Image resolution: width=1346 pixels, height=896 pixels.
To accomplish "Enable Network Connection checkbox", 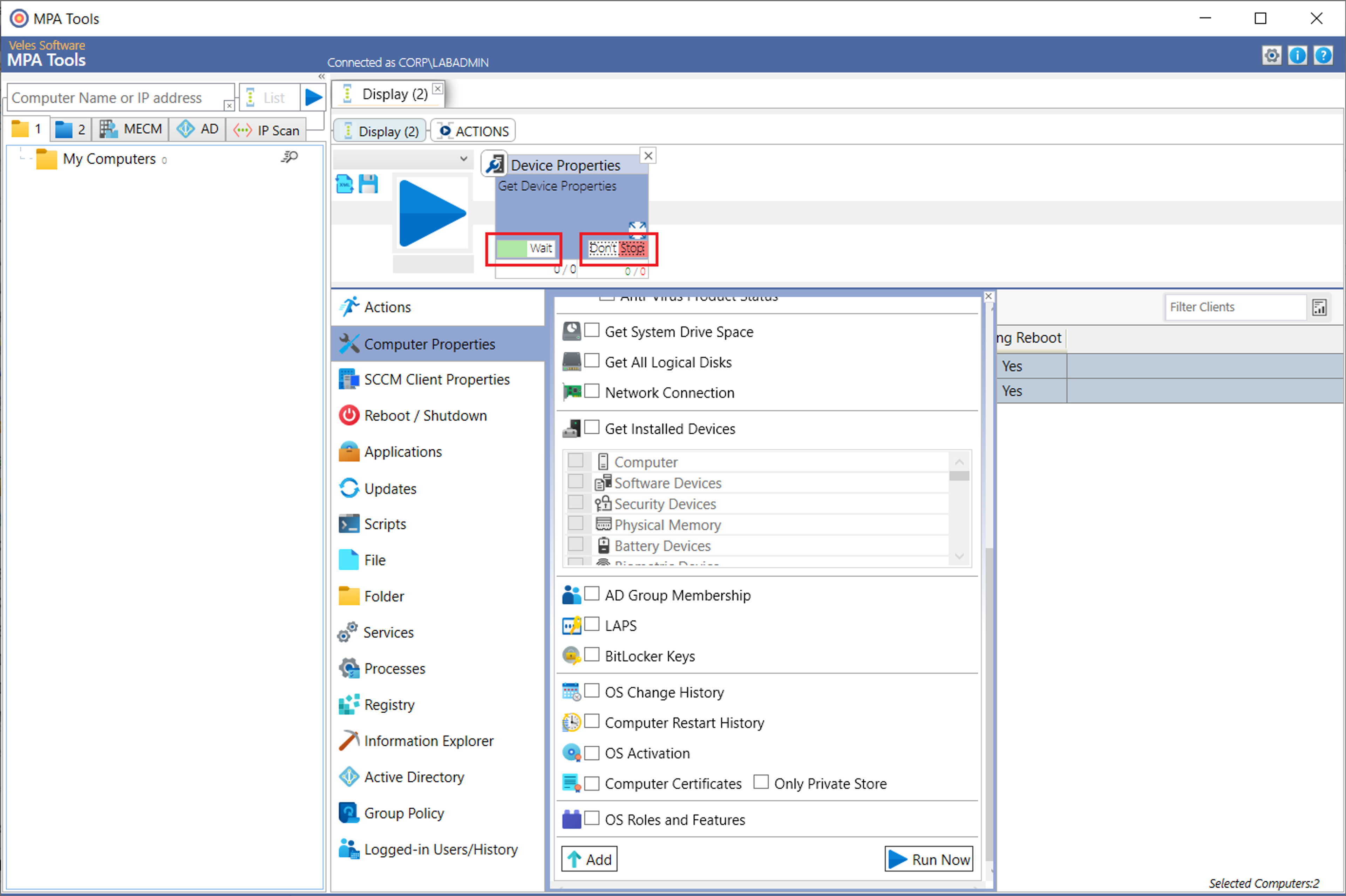I will click(592, 391).
